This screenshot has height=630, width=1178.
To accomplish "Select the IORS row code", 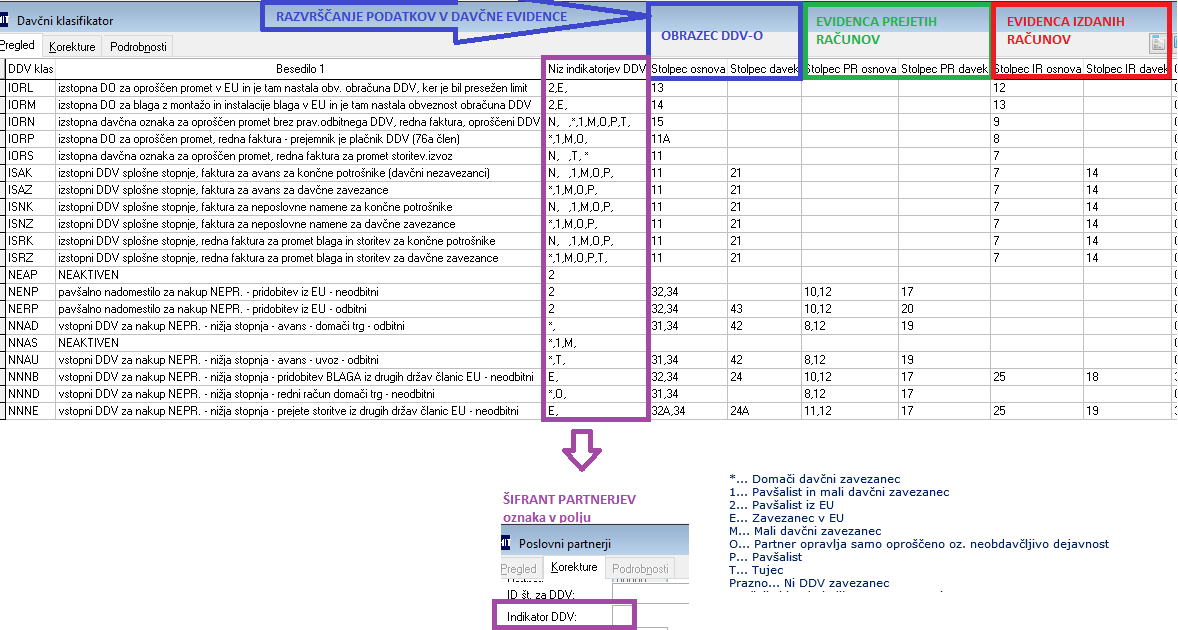I will tap(21, 156).
